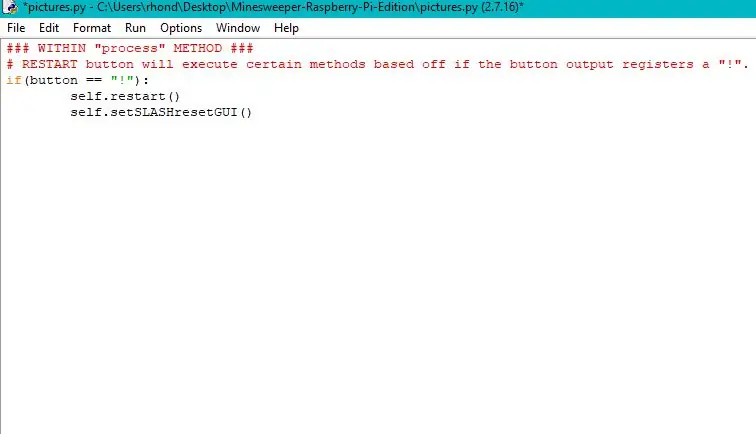Click the pictures.py title bar text
The width and height of the screenshot is (756, 434).
273,7
